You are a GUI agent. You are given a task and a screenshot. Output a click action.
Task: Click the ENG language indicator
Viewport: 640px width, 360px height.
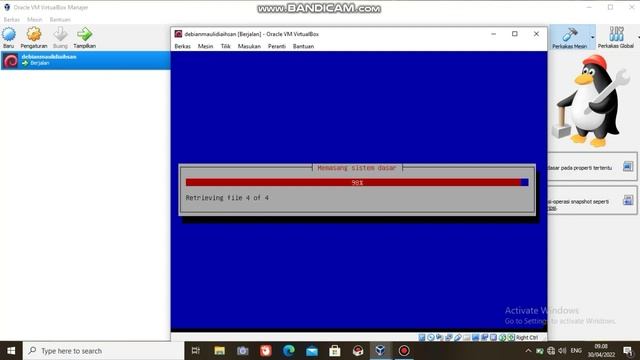(x=576, y=351)
